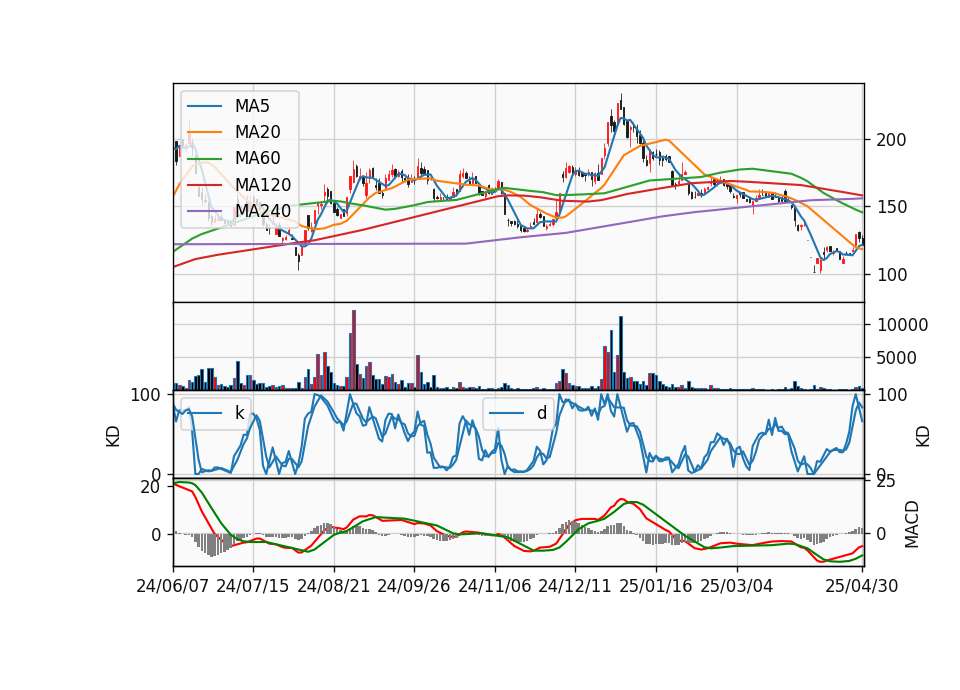This screenshot has height=690, width=960.
Task: Click the 25/04/30 date tick label
Action: (x=862, y=586)
